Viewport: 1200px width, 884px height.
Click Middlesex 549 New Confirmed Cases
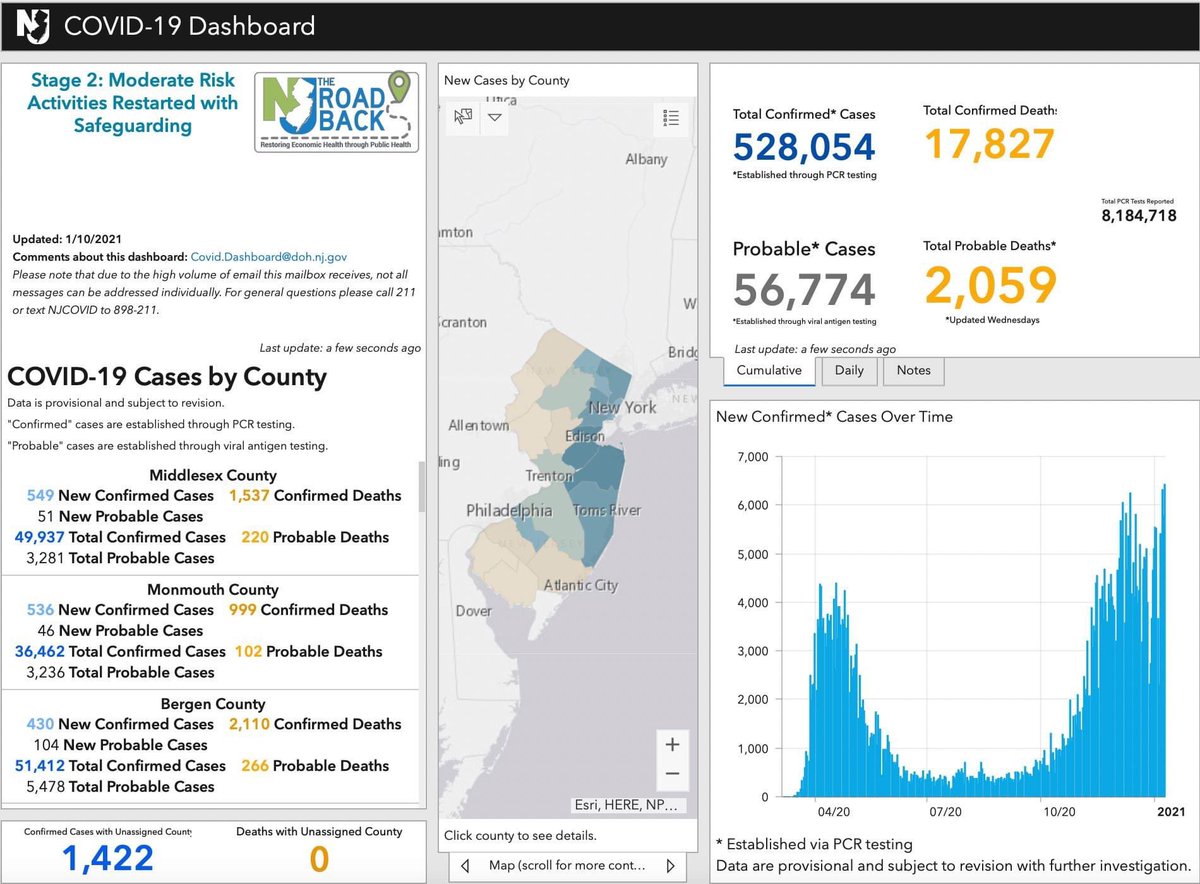121,495
